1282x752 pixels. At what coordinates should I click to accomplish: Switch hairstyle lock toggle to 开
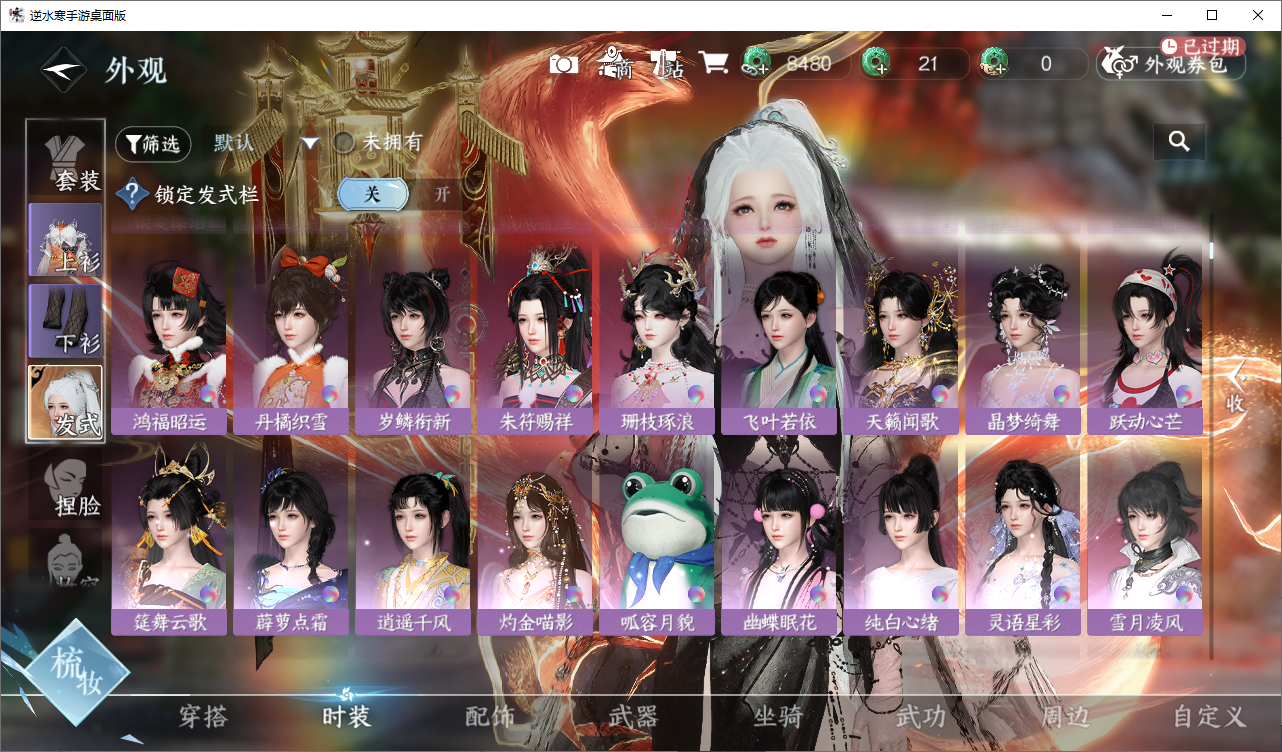click(441, 194)
